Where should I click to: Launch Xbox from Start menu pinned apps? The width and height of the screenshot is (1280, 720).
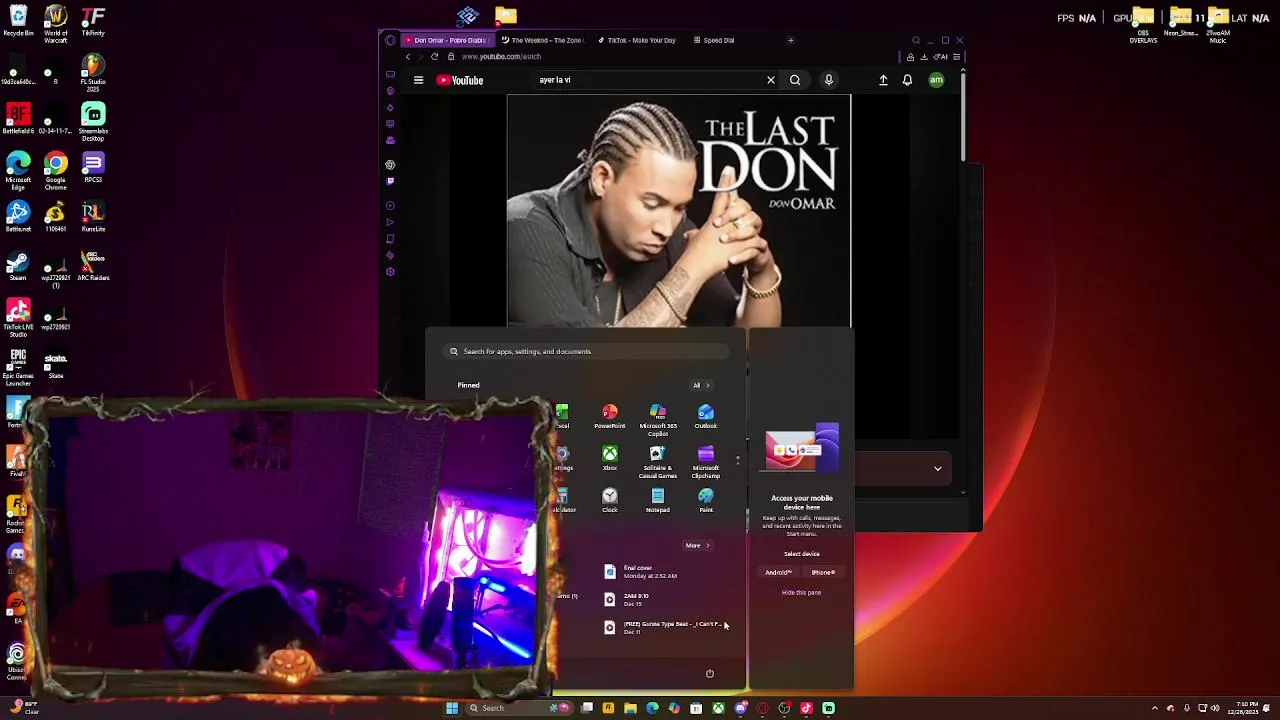[x=609, y=459]
